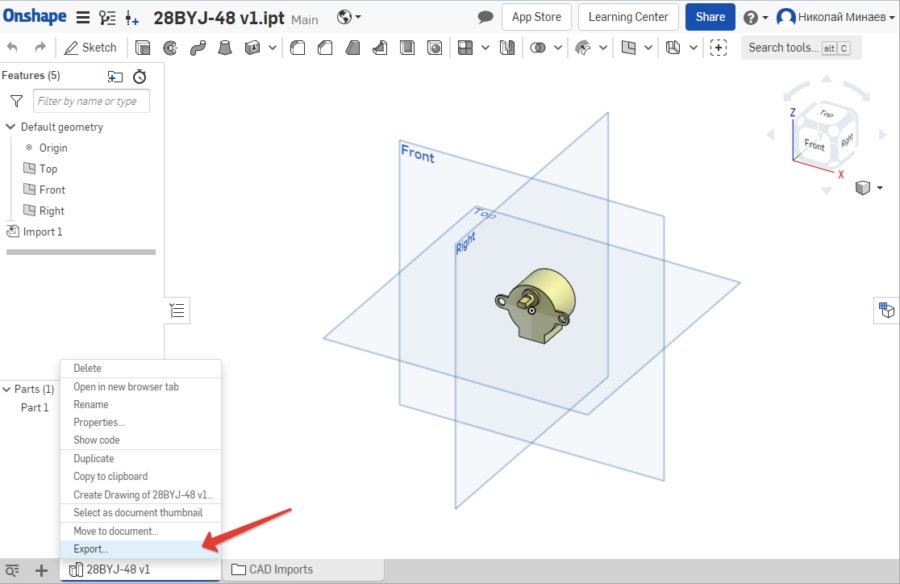Collapse the Parts (1) list
The height and width of the screenshot is (584, 900).
tap(7, 389)
